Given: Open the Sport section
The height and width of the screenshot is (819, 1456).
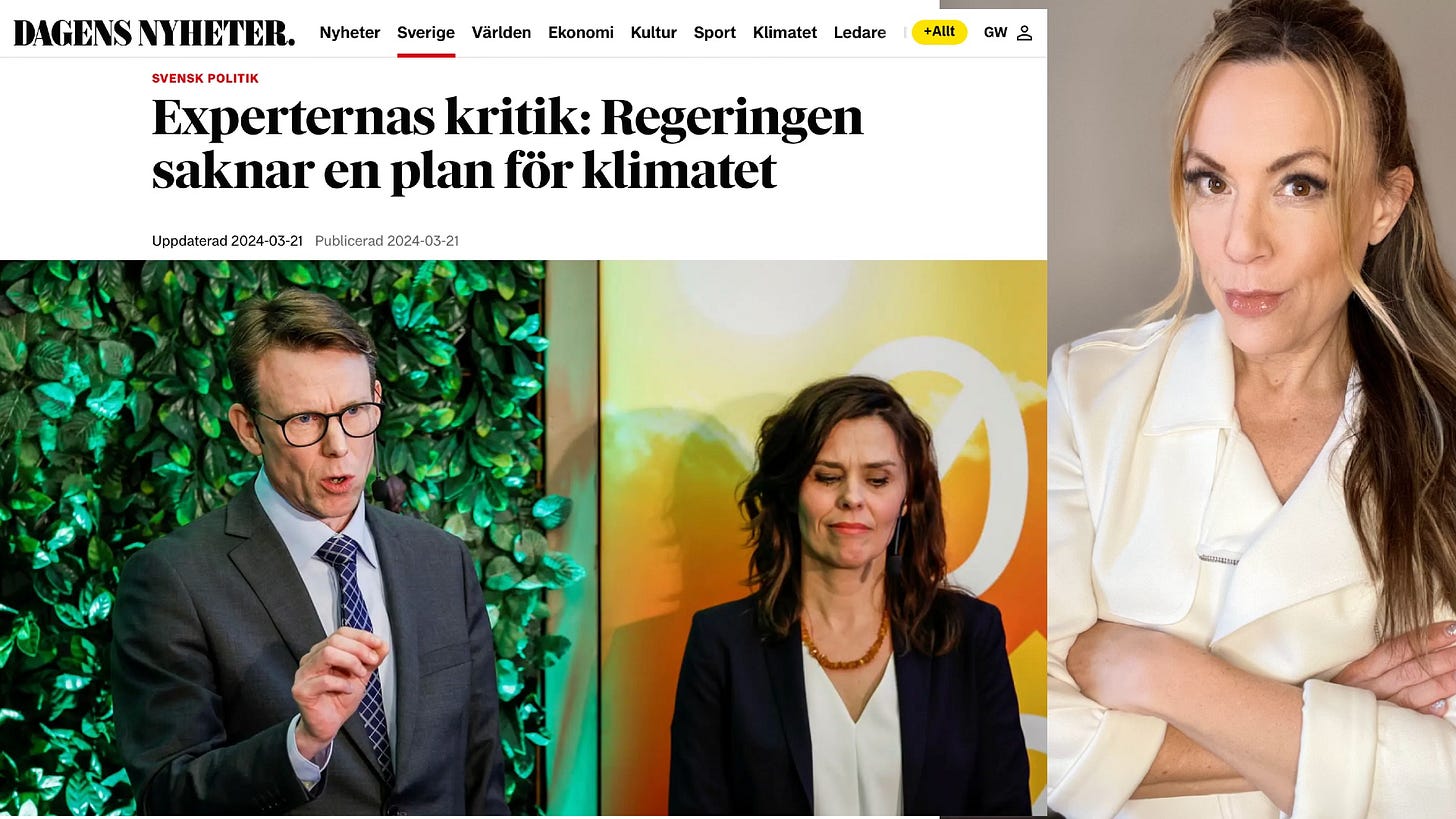Looking at the screenshot, I should [715, 33].
